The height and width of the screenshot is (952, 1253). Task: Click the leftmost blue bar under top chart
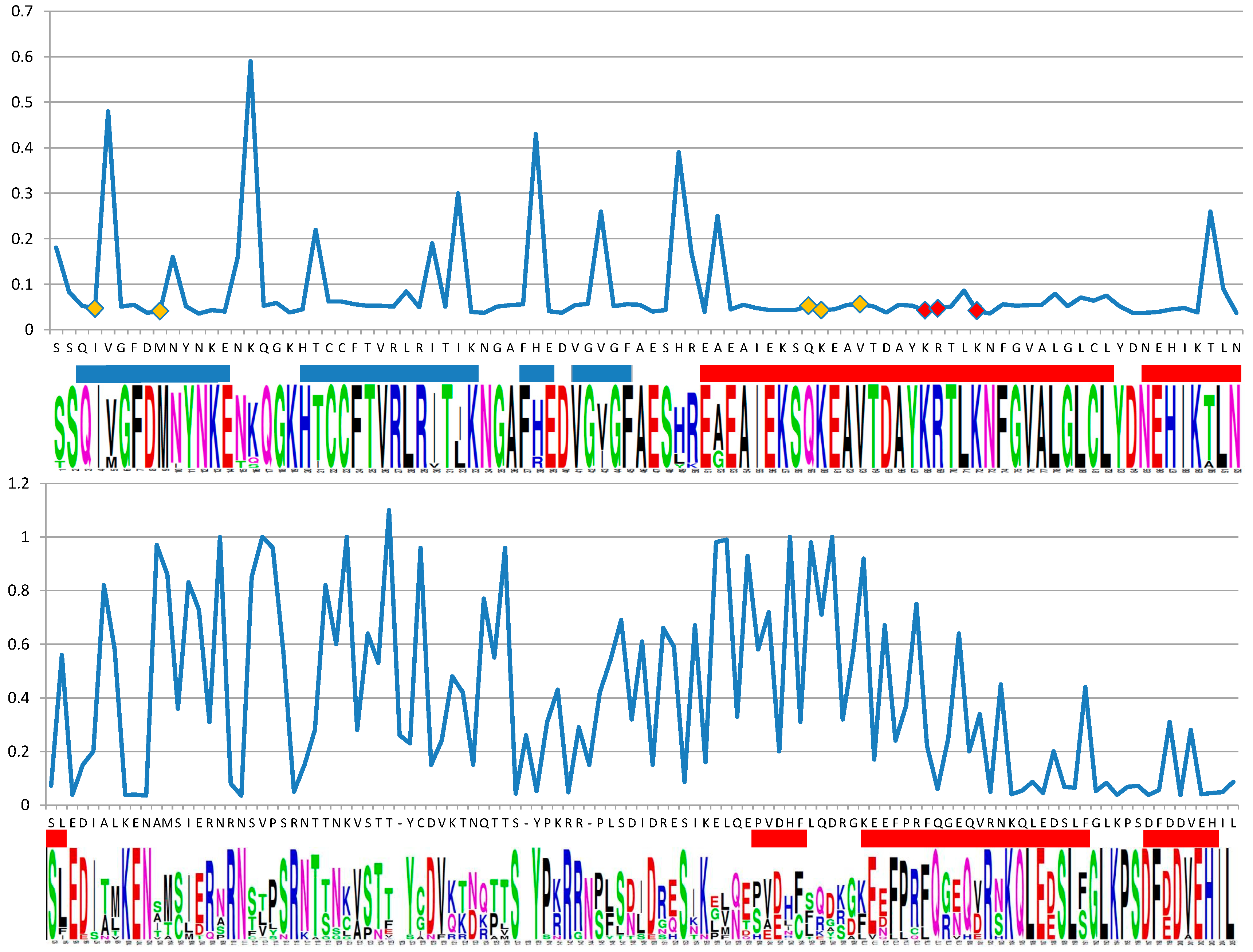point(153,373)
